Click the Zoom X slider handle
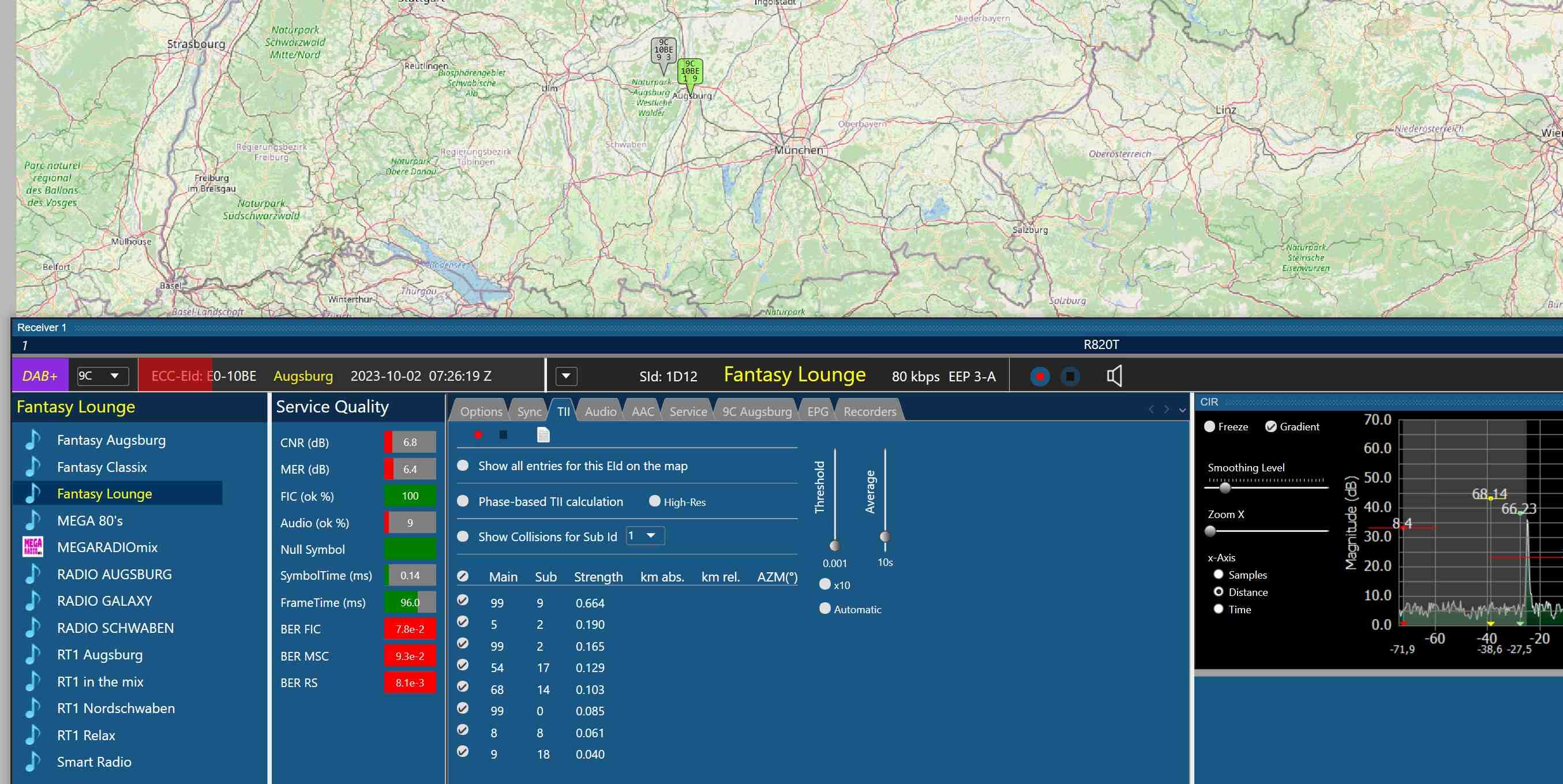 coord(1210,531)
